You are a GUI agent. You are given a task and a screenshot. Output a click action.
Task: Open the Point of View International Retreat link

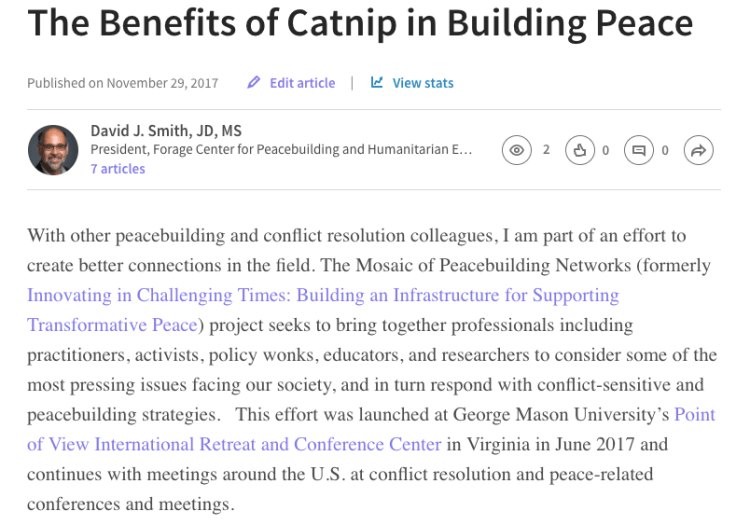pyautogui.click(x=234, y=443)
